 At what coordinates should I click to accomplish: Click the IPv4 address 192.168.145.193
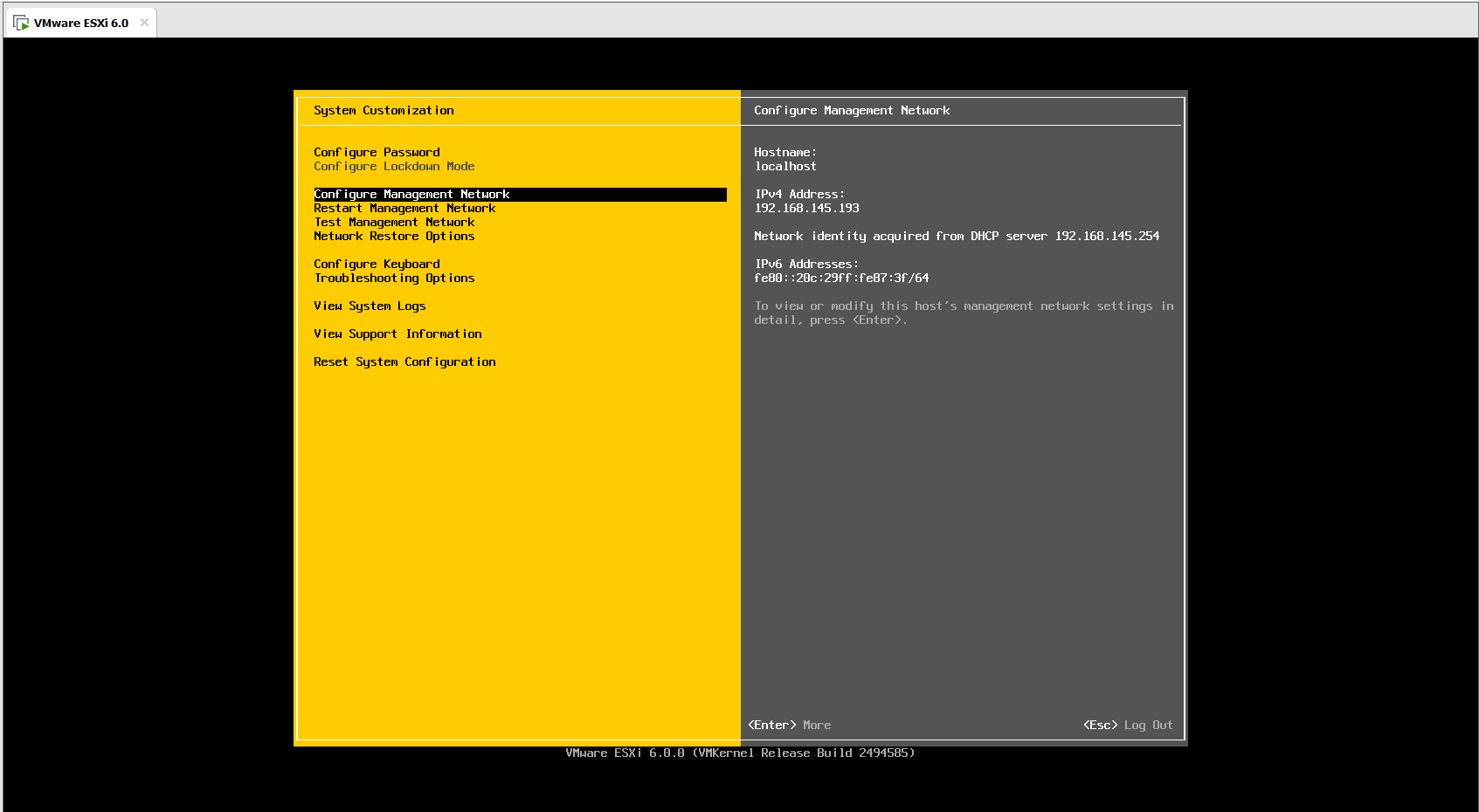[806, 209]
